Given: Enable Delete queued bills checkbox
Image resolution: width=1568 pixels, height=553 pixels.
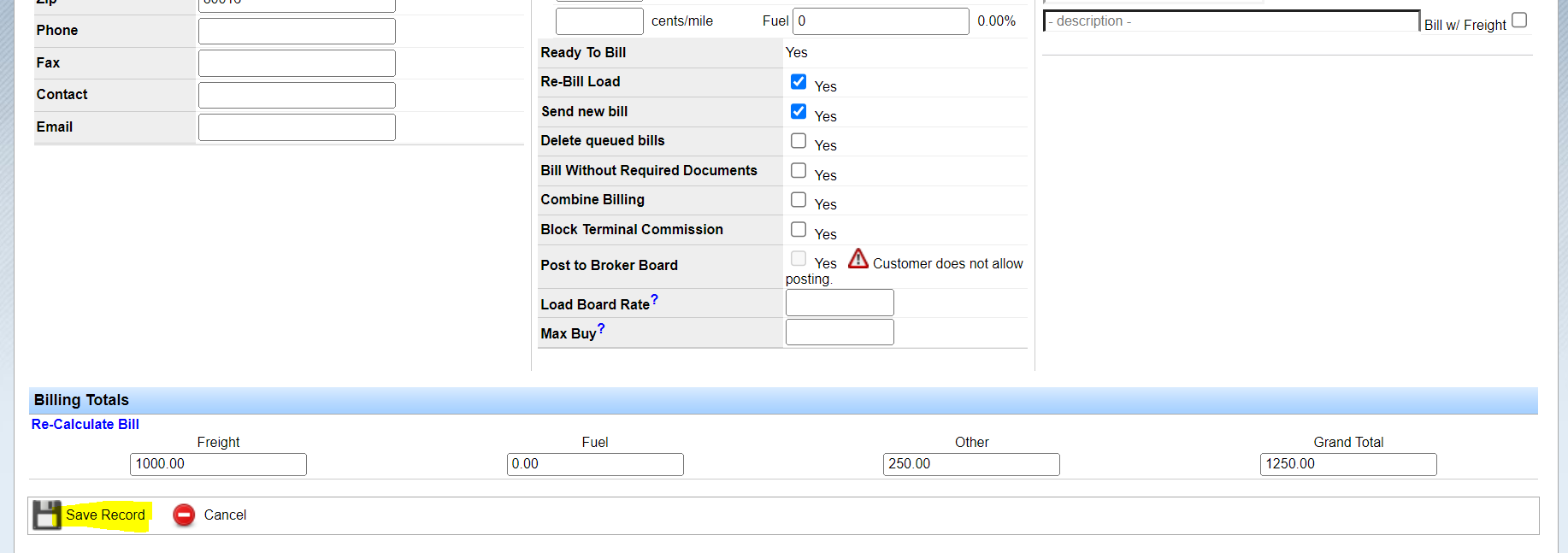Looking at the screenshot, I should (799, 140).
